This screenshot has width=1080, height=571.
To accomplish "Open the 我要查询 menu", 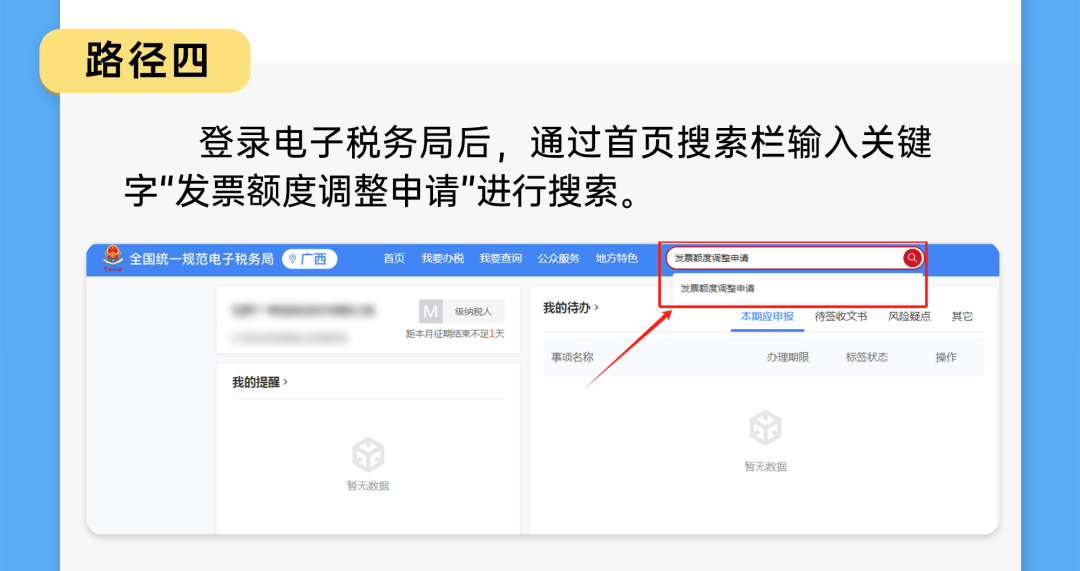I will point(501,259).
